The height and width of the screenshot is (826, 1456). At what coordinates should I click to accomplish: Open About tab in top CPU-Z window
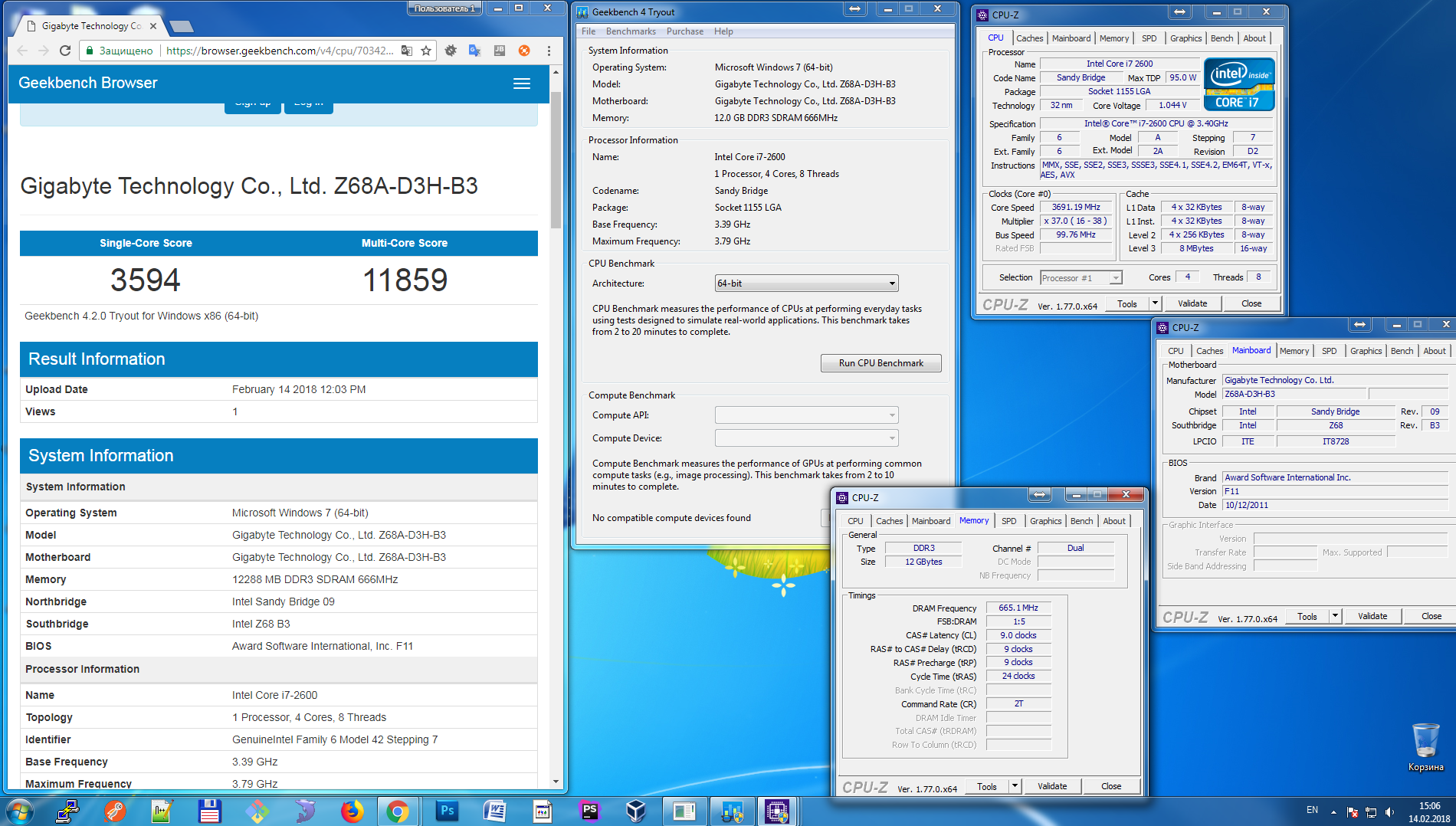(1254, 38)
